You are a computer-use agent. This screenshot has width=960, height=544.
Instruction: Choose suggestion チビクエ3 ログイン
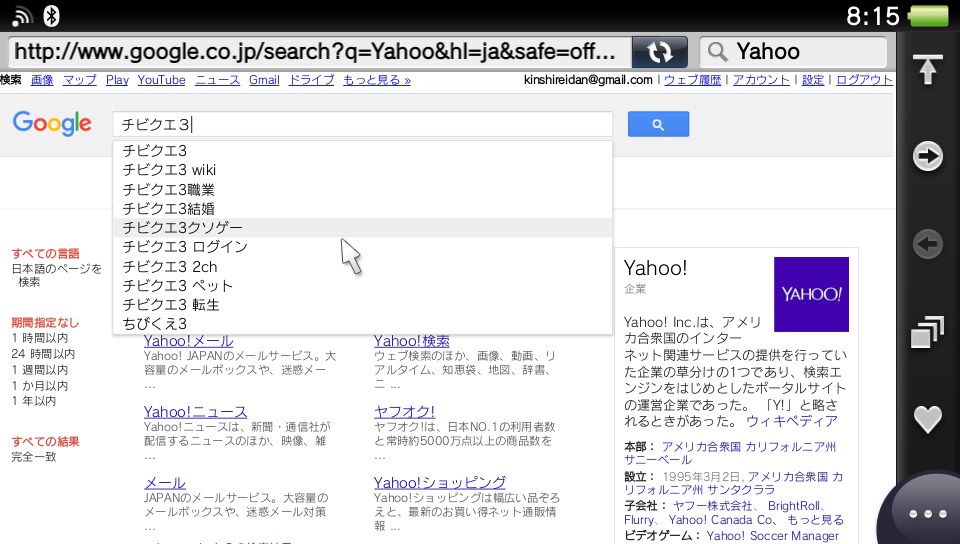click(185, 247)
